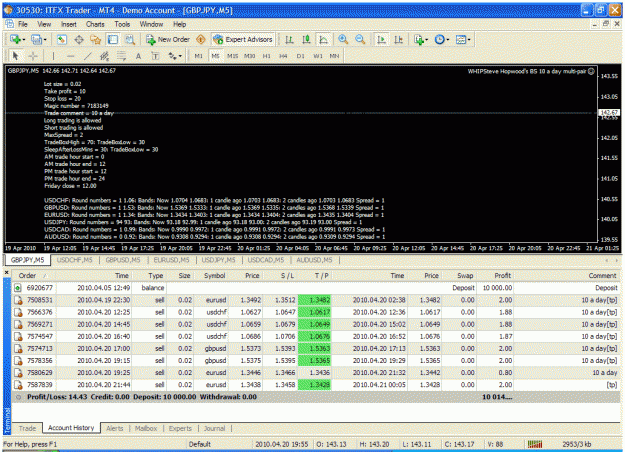Image resolution: width=625 pixels, height=452 pixels.
Task: Switch chart to D1 timeframe
Action: pos(300,56)
